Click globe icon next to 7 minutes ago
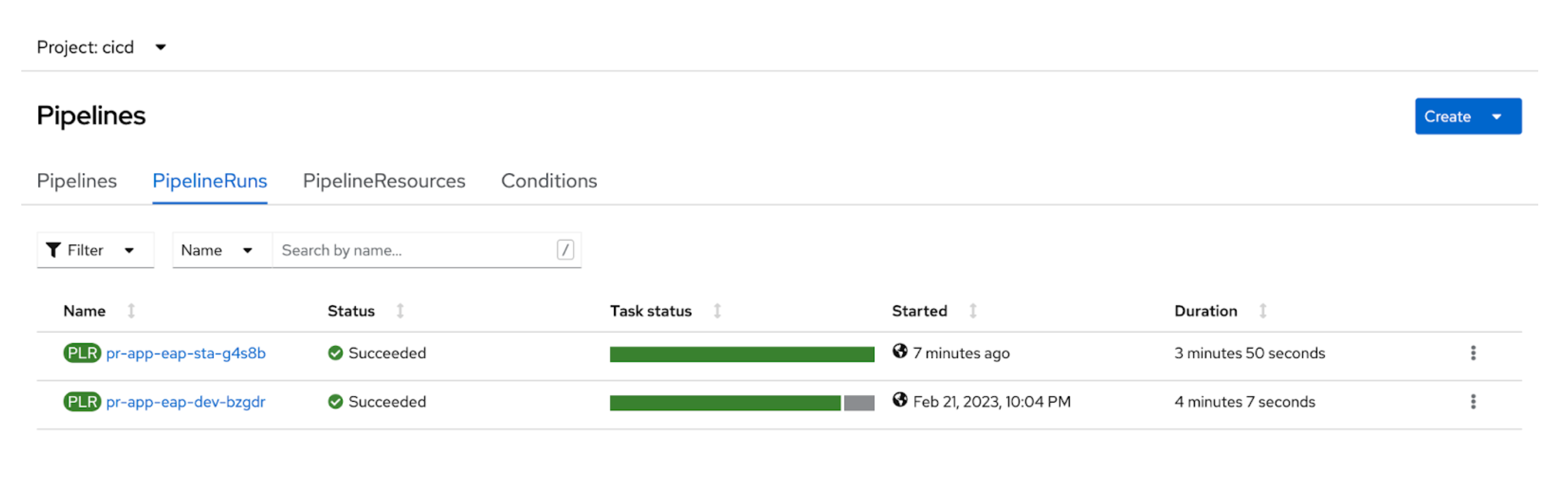The height and width of the screenshot is (477, 1568). pyautogui.click(x=899, y=351)
